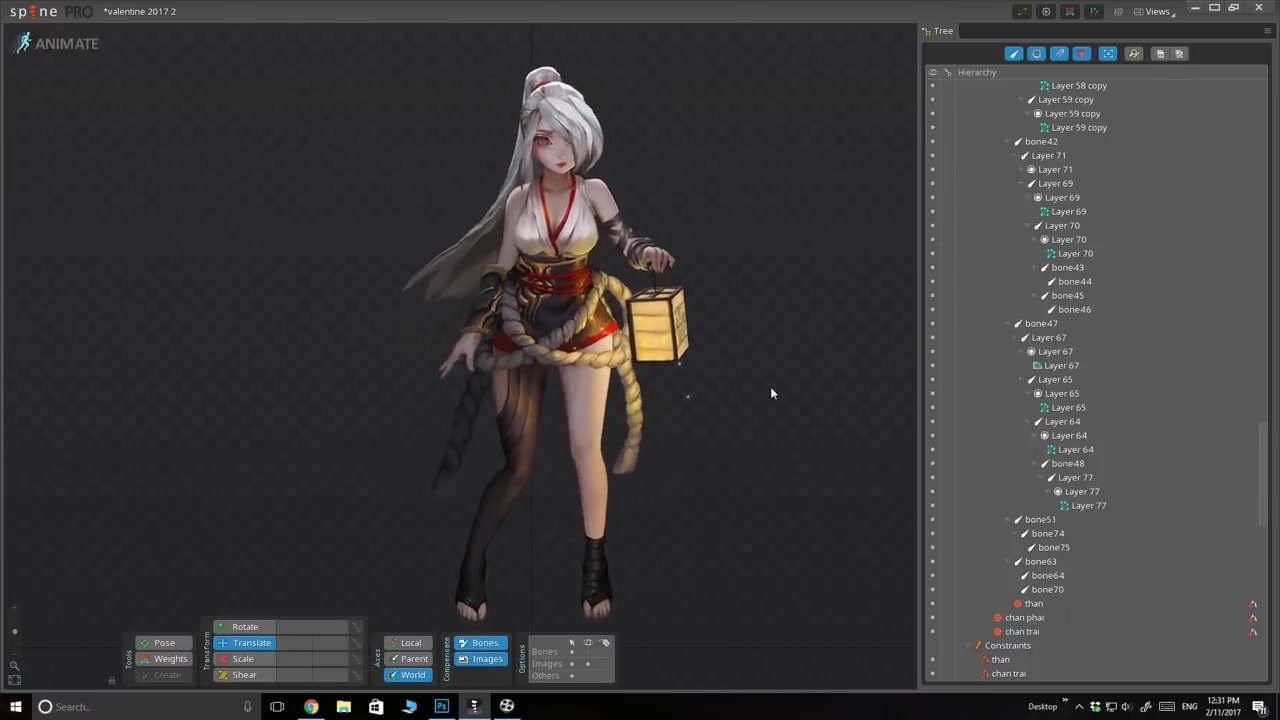The image size is (1280, 720).
Task: Select the Weights tool
Action: point(164,659)
